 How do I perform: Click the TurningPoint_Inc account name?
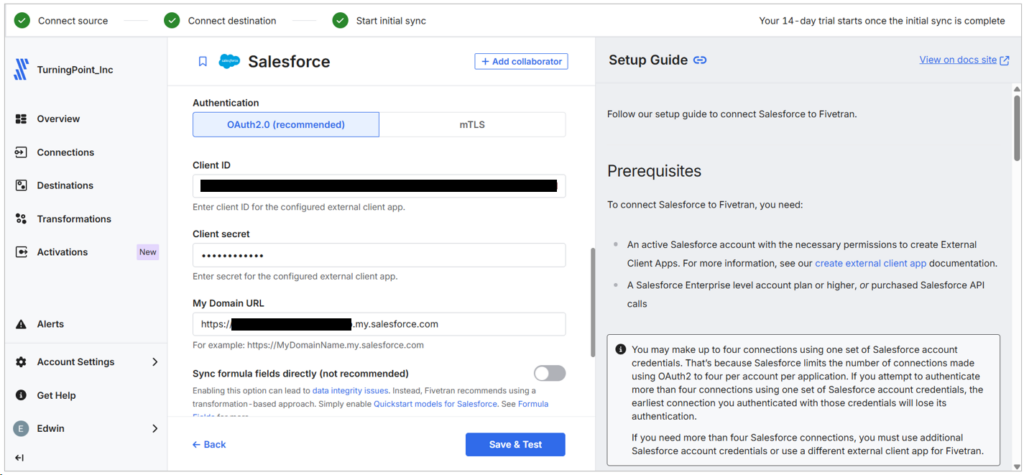tap(75, 70)
